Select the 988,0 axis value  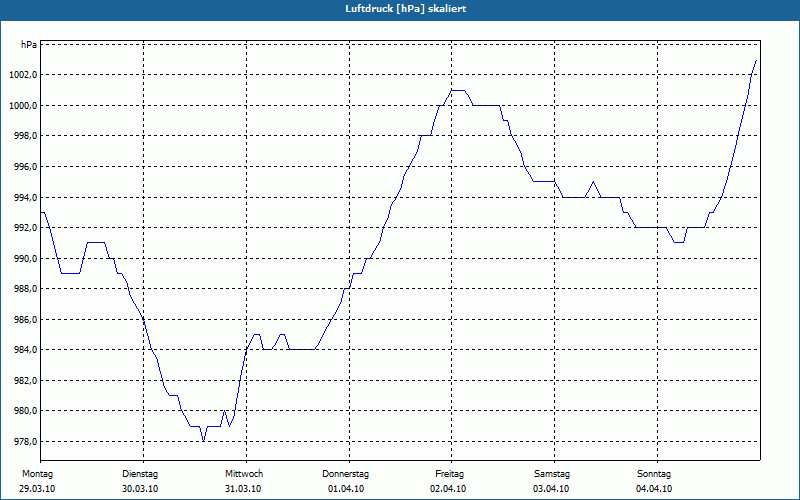[x=25, y=289]
